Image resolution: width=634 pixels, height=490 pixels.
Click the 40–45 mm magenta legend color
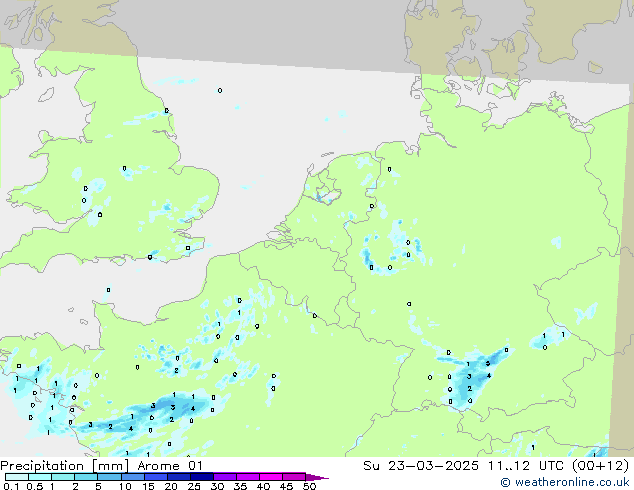tap(271, 477)
